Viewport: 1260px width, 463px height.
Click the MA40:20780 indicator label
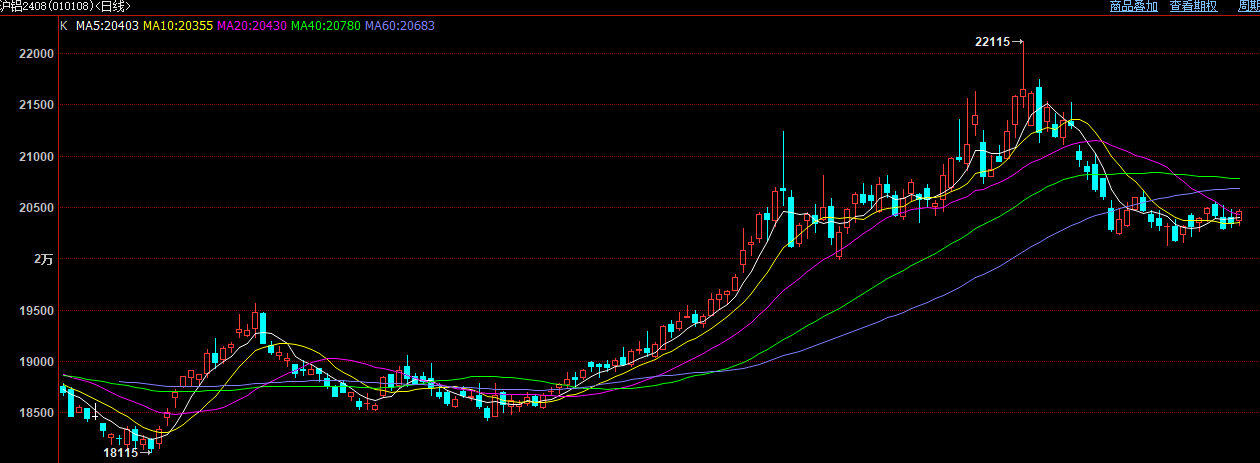click(325, 25)
